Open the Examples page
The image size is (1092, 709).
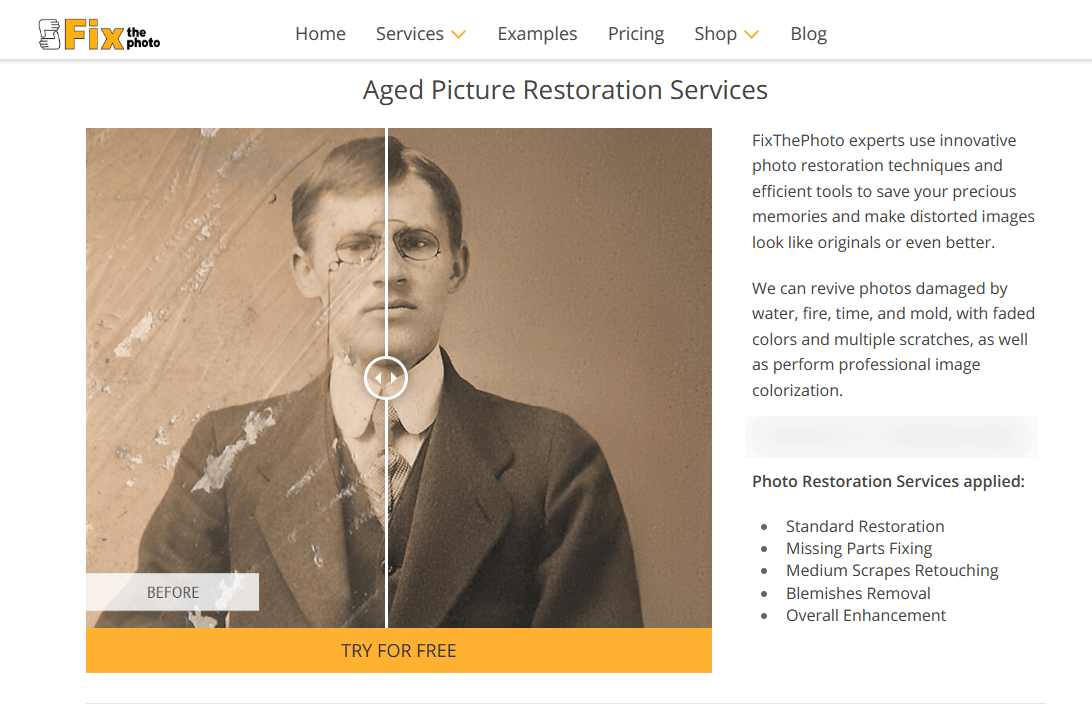pyautogui.click(x=537, y=34)
